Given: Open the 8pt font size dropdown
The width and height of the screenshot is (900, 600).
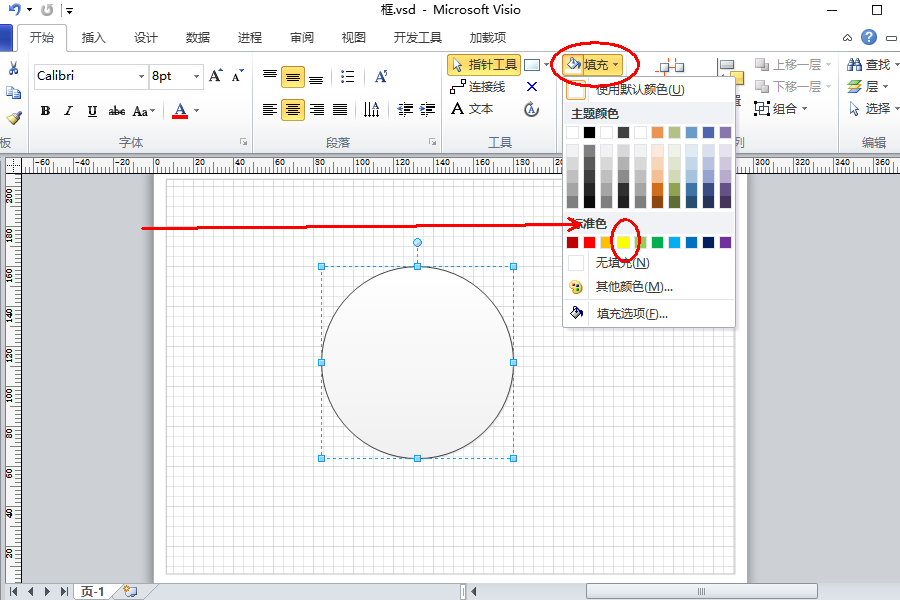Looking at the screenshot, I should click(196, 76).
